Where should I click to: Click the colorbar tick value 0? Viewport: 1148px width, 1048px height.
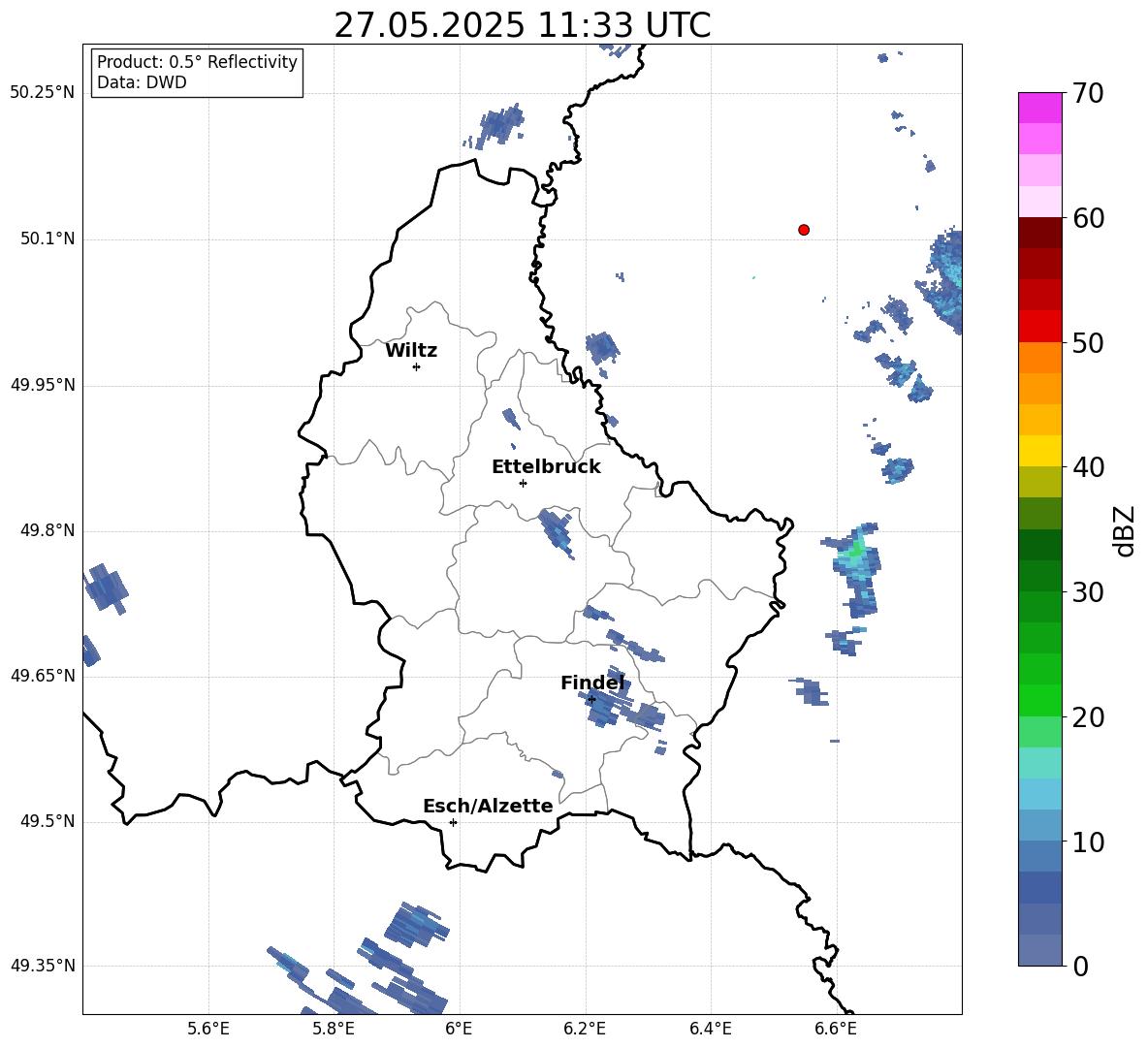(1081, 967)
